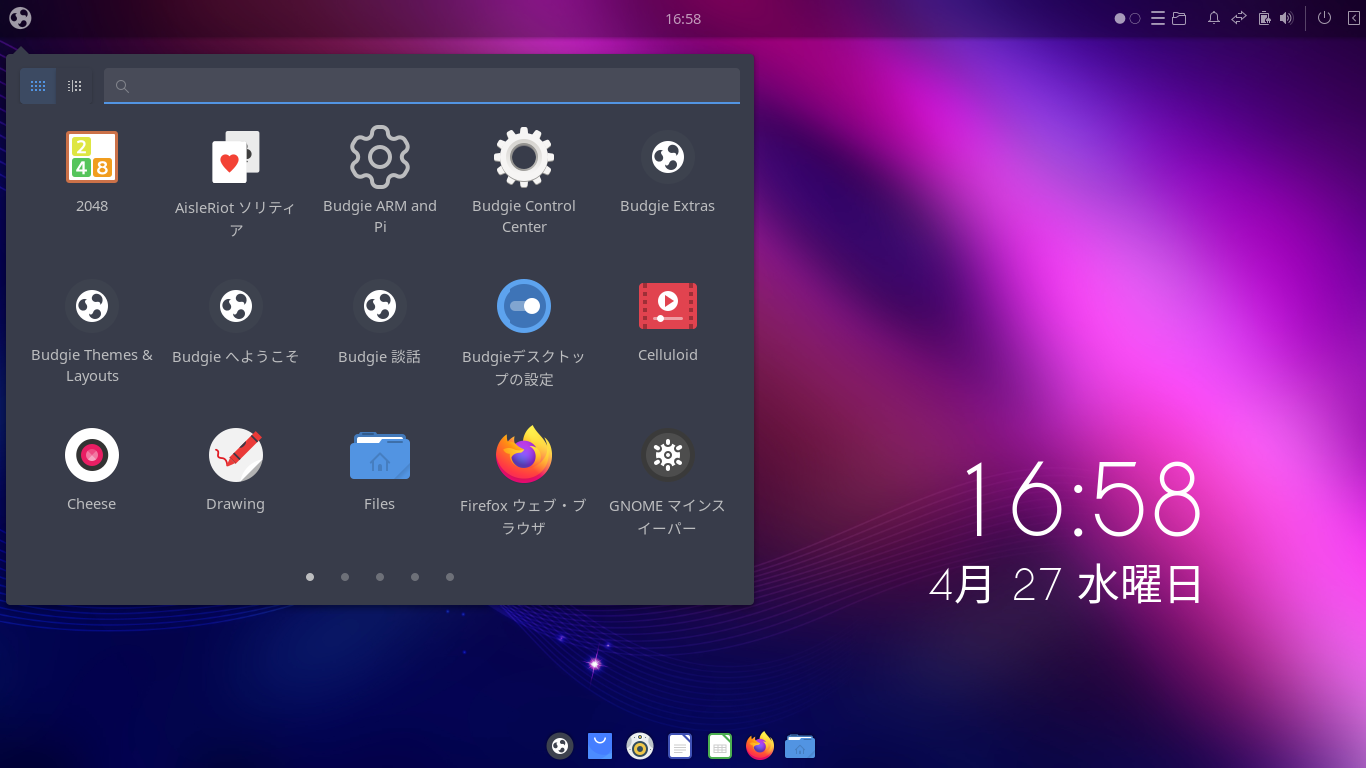
Task: Open the Places folder applet in panel
Action: 1179,18
